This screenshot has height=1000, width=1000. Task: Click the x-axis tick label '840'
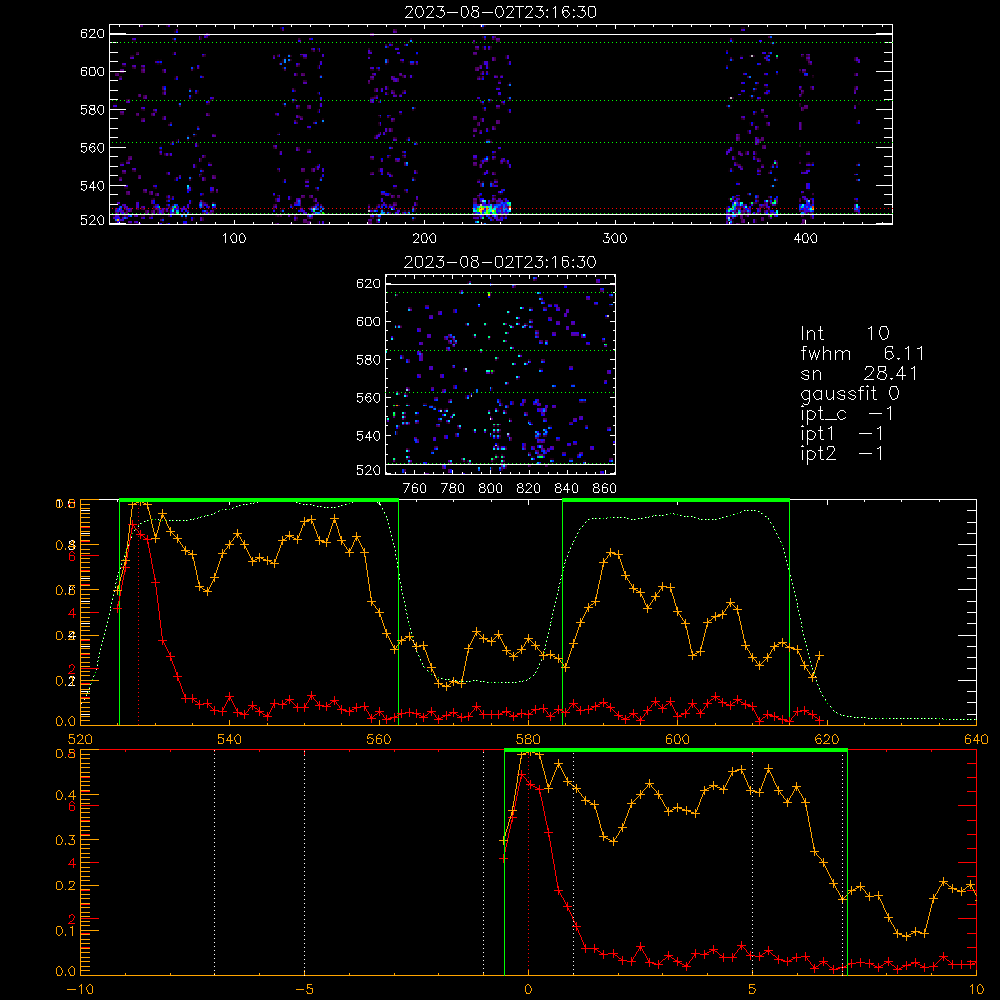click(x=566, y=489)
